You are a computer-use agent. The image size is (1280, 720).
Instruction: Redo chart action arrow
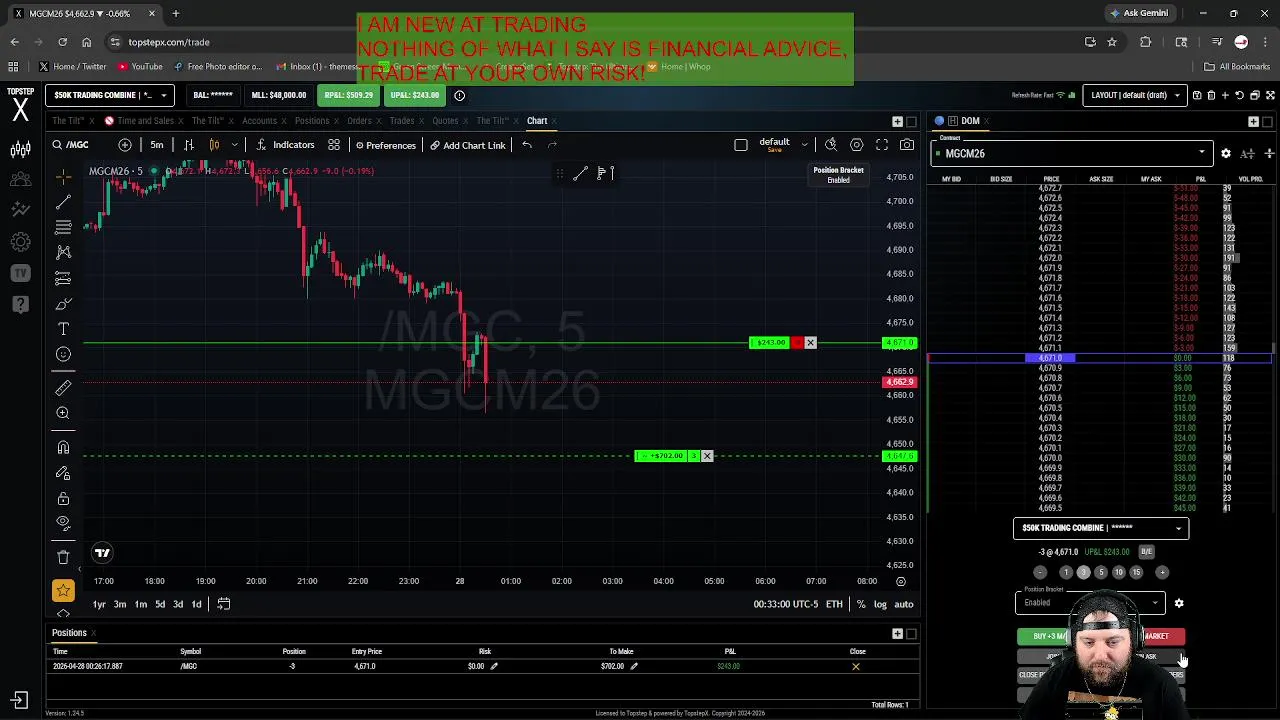pos(552,145)
